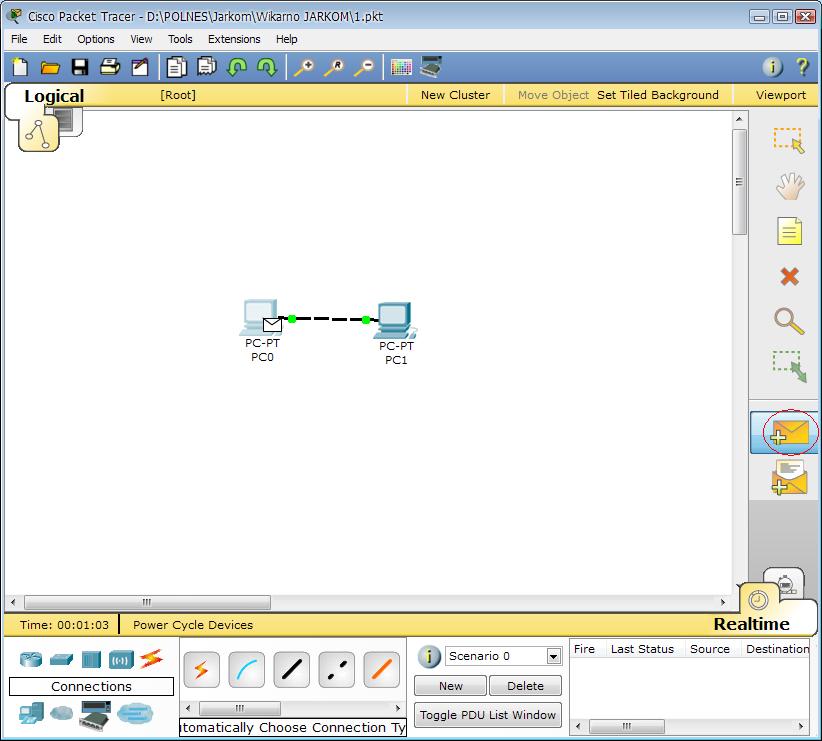Open the File menu

pyautogui.click(x=19, y=39)
